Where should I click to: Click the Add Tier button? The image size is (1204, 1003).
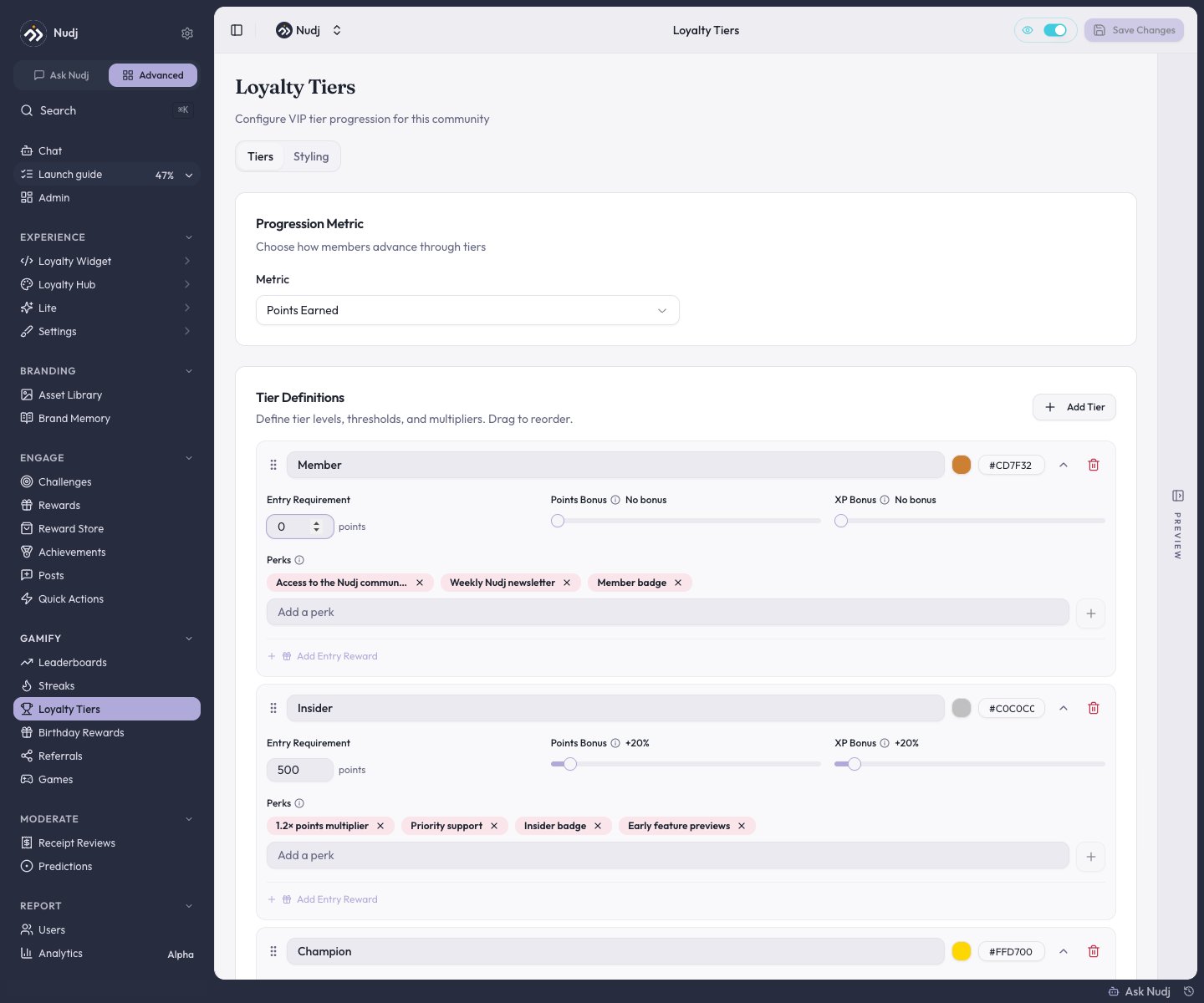click(x=1074, y=407)
